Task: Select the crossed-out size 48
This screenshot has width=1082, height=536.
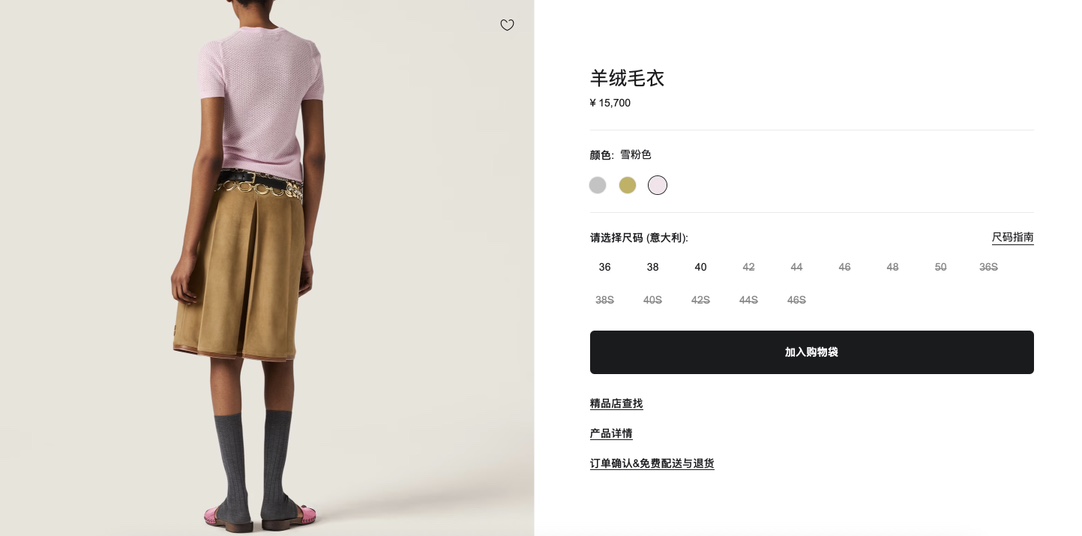Action: coord(892,267)
